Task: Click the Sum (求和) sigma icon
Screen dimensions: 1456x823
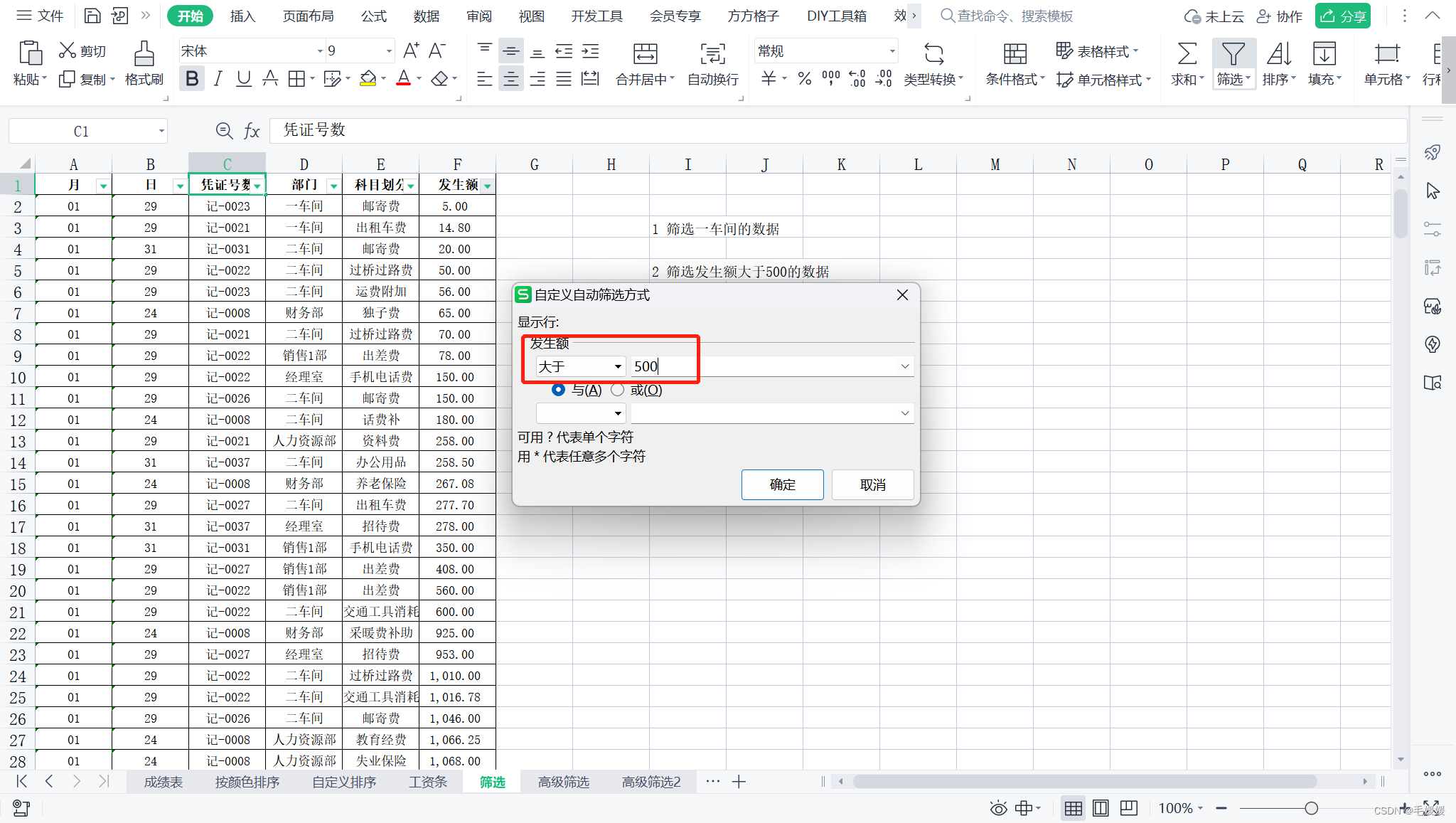Action: coord(1187,54)
